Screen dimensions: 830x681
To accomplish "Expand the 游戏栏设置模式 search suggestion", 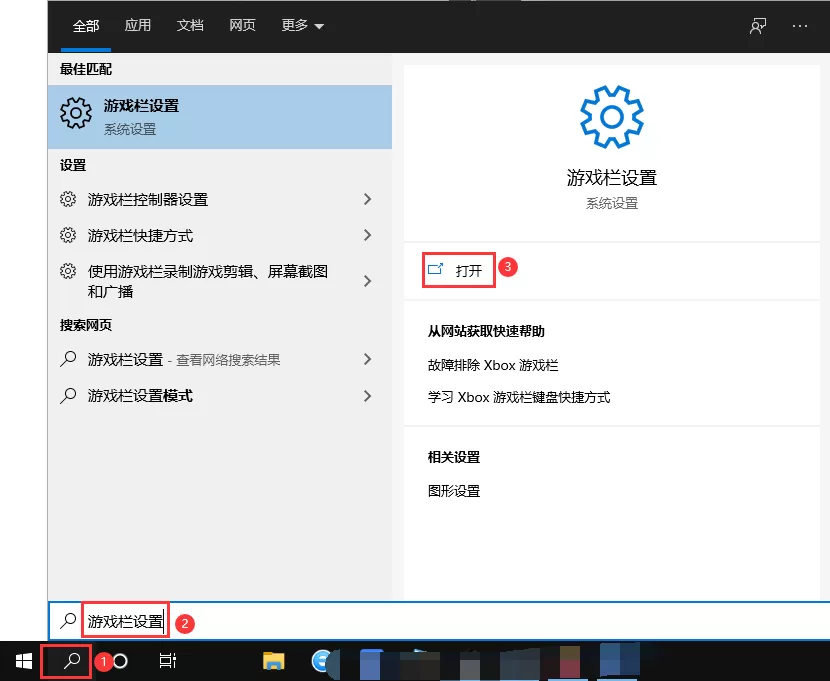I will (367, 396).
